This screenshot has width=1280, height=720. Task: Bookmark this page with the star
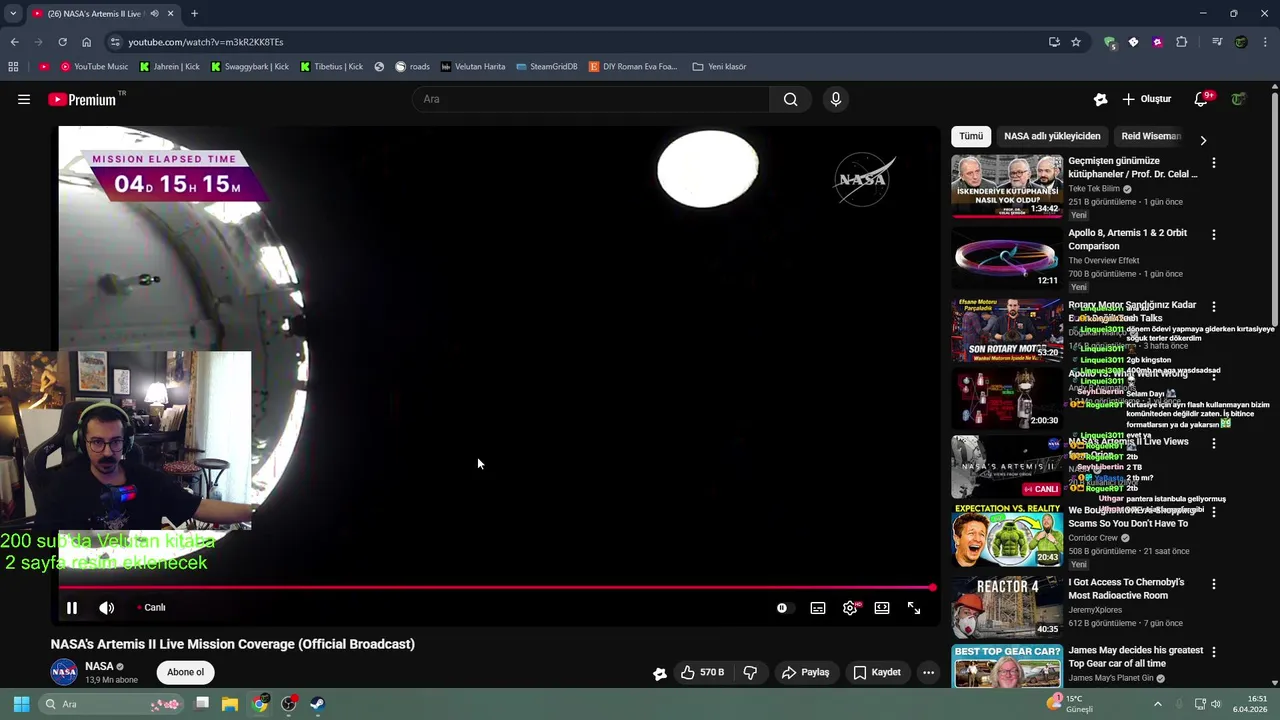coord(1076,42)
